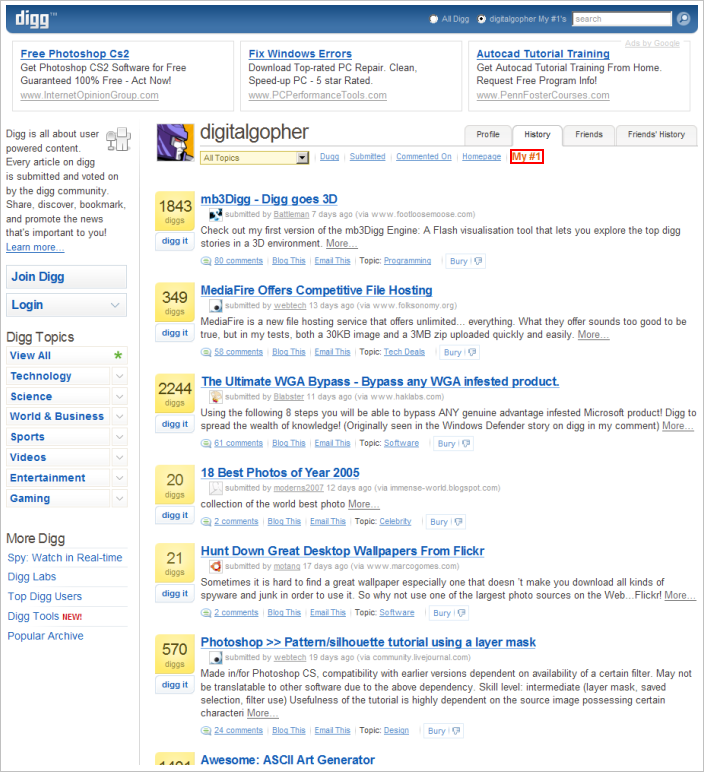Click the Technology topic link
This screenshot has width=704, height=772.
(41, 376)
